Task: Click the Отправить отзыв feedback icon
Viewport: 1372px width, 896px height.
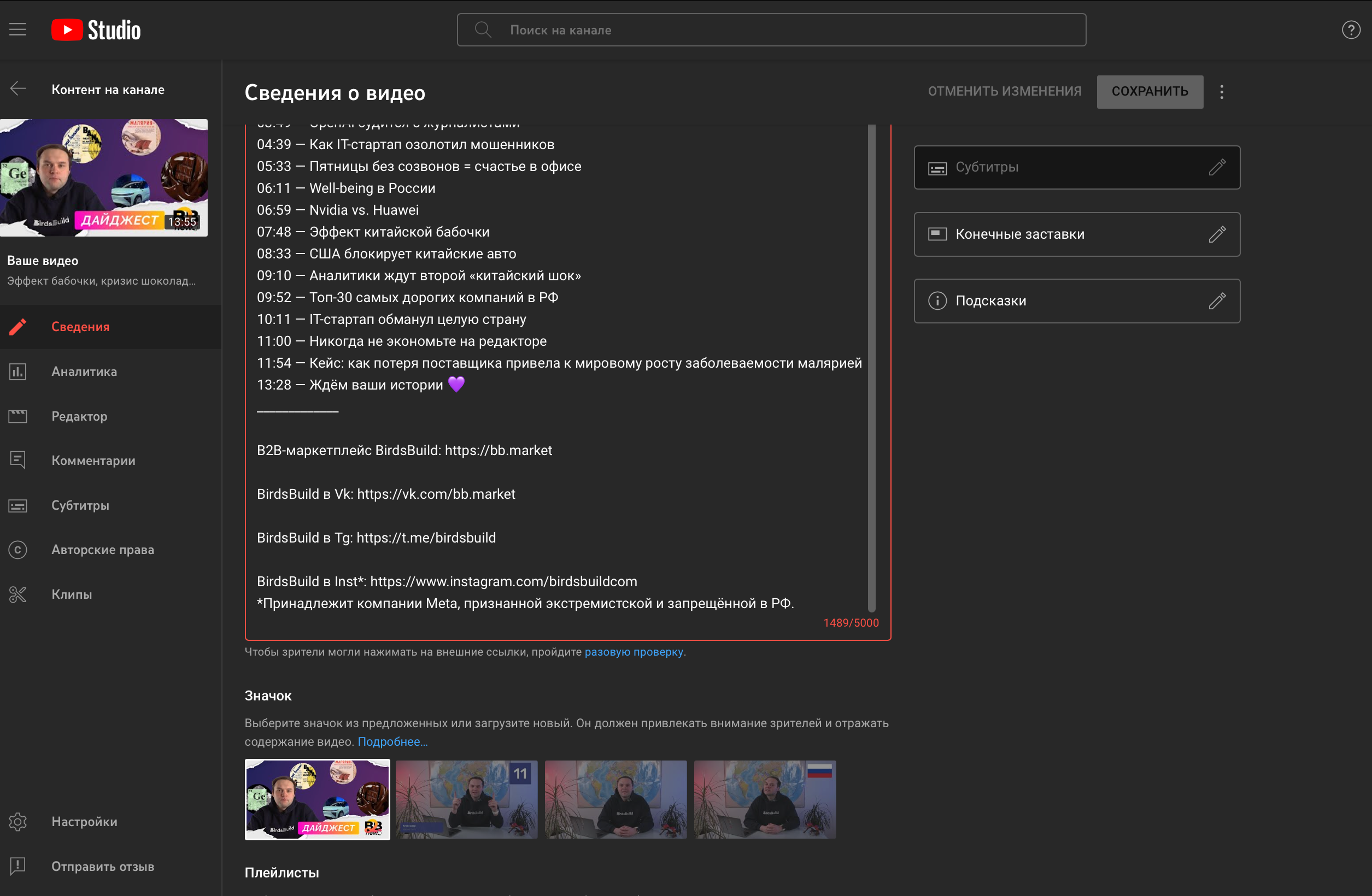Action: [18, 866]
